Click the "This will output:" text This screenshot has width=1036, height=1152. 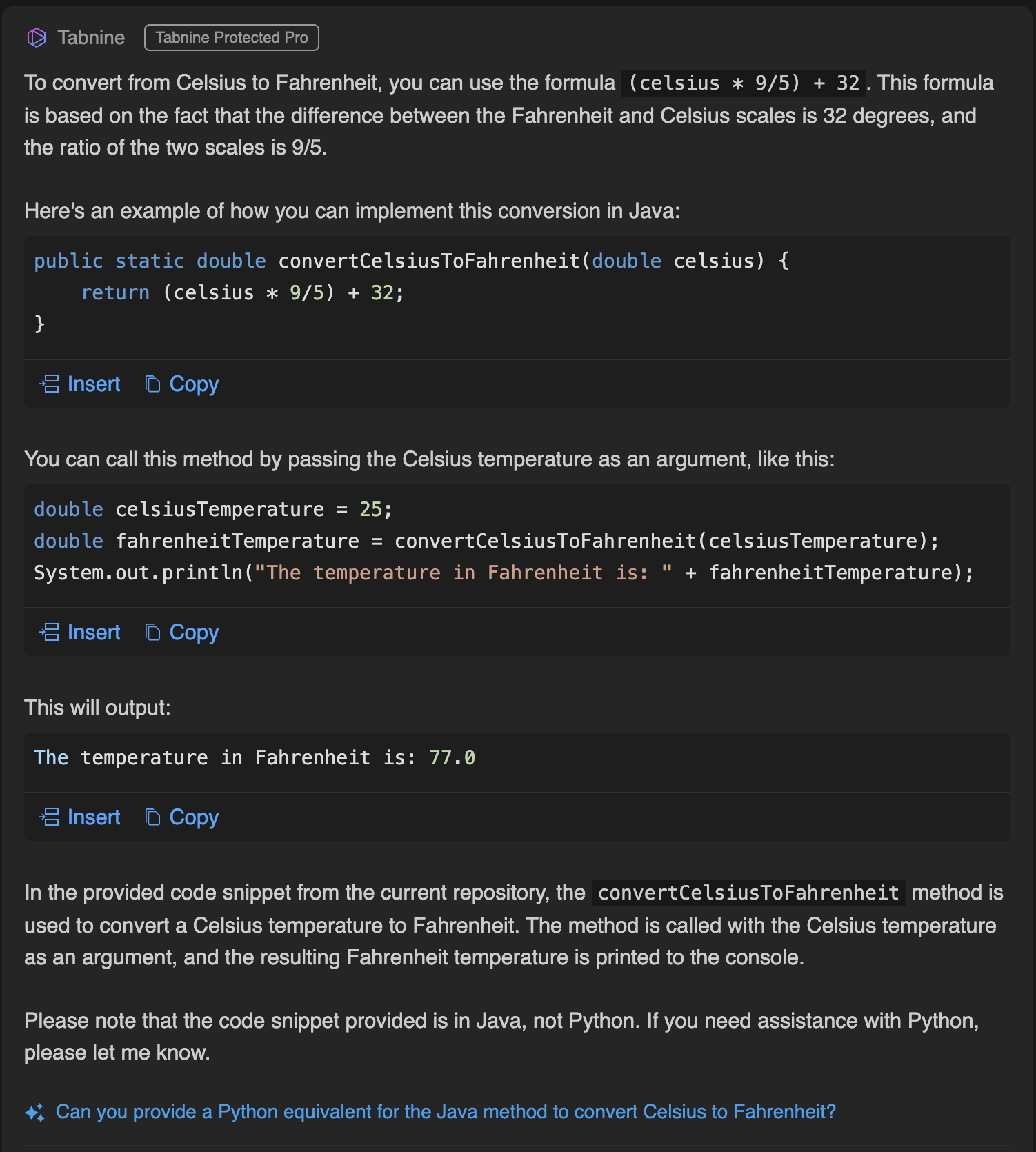tap(97, 708)
